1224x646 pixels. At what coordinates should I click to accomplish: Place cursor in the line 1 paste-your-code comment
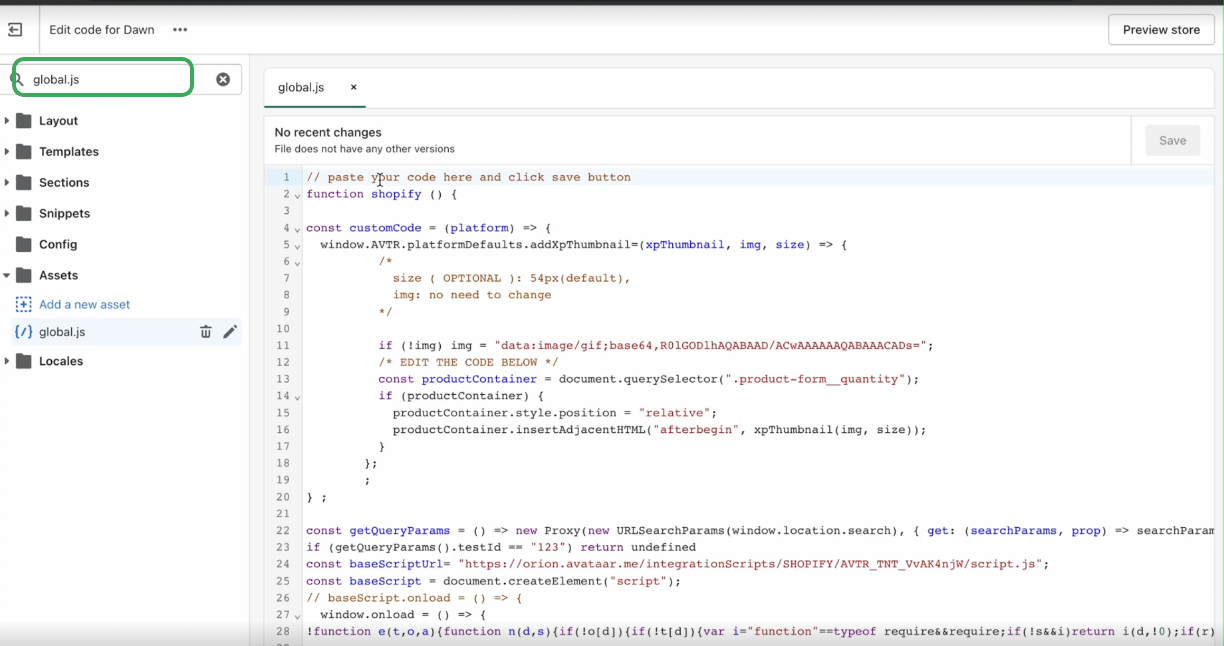point(468,177)
